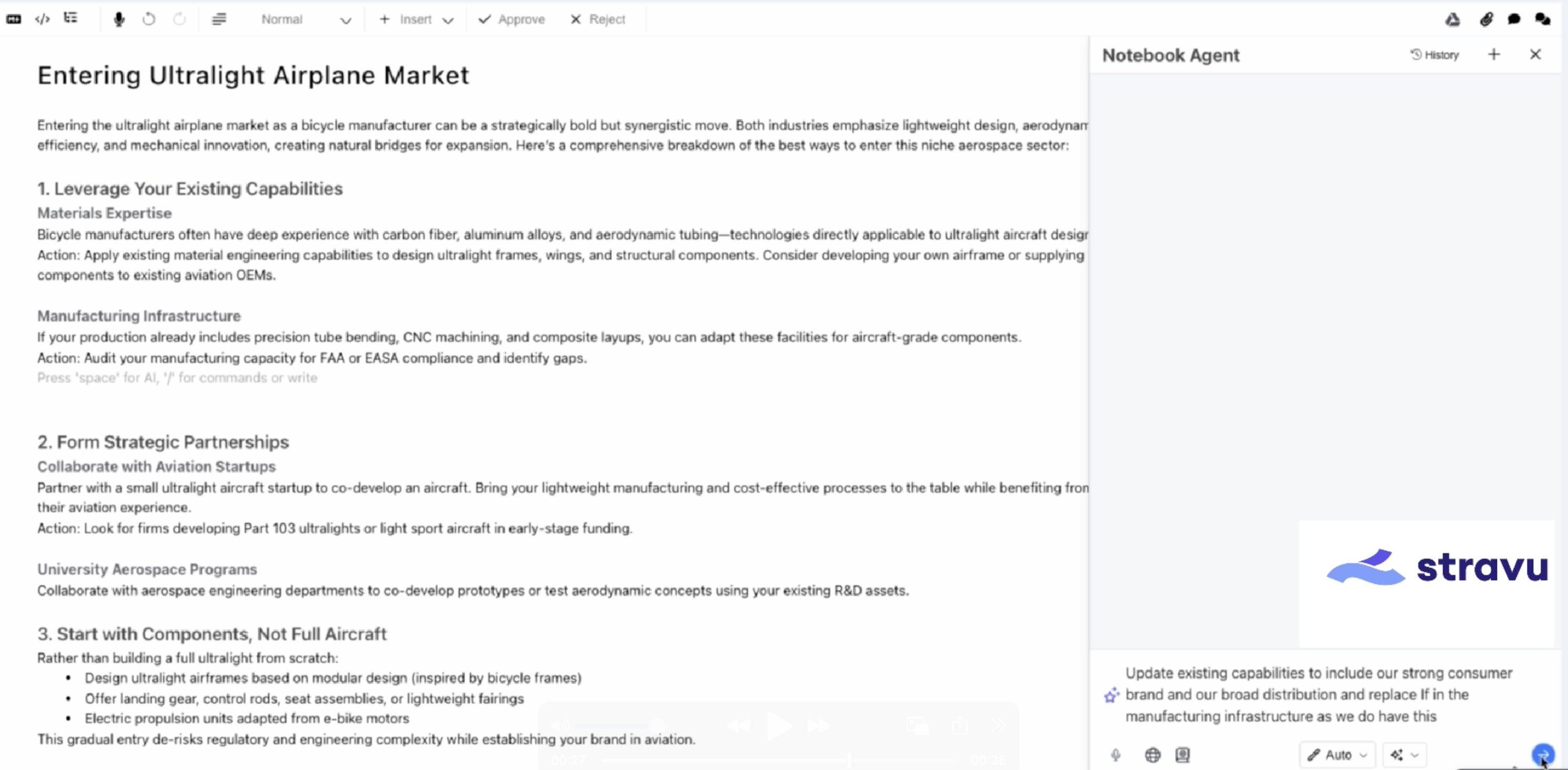Open the double chat bubbles icon

point(1542,19)
